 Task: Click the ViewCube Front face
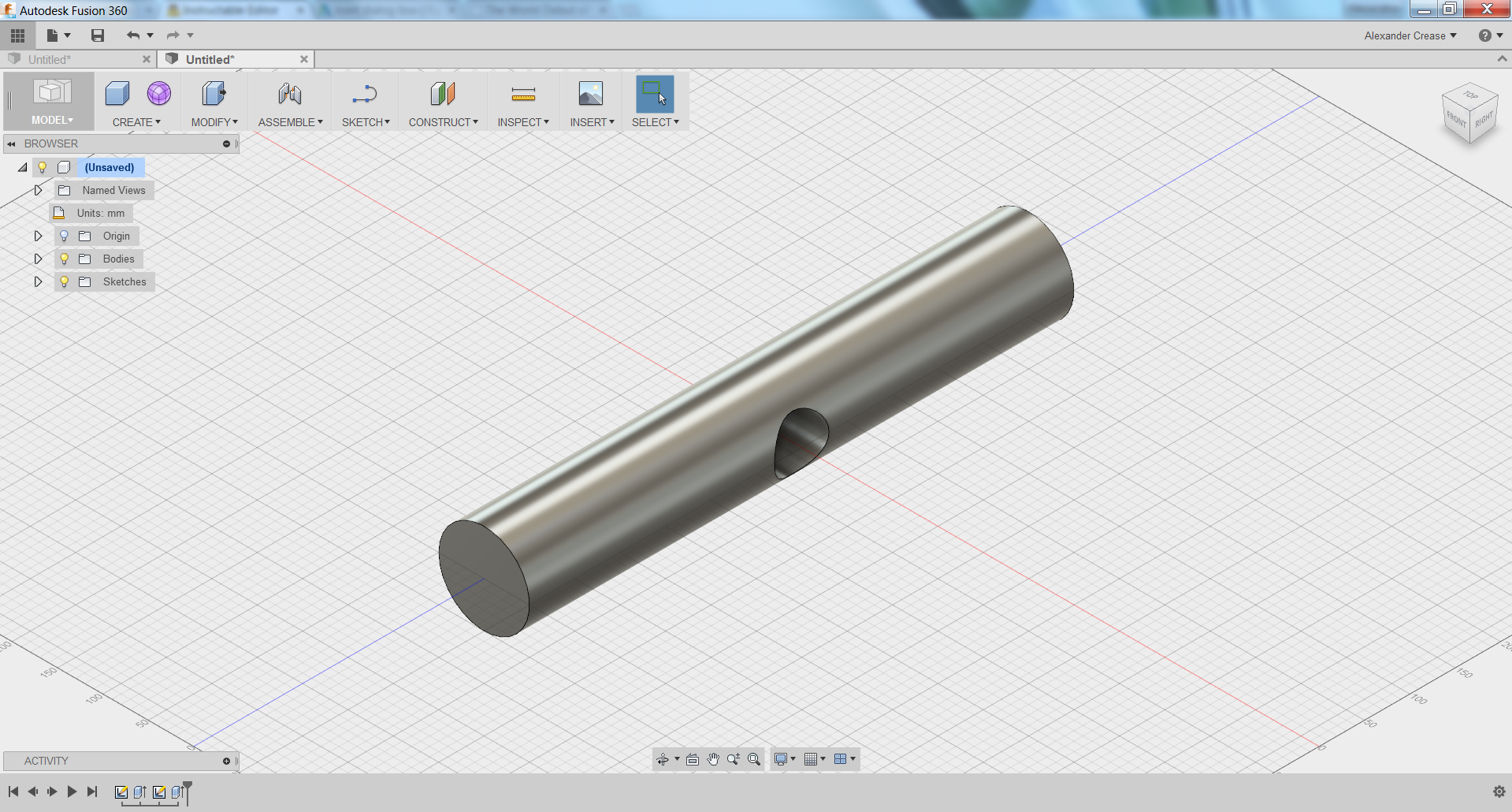[x=1456, y=121]
